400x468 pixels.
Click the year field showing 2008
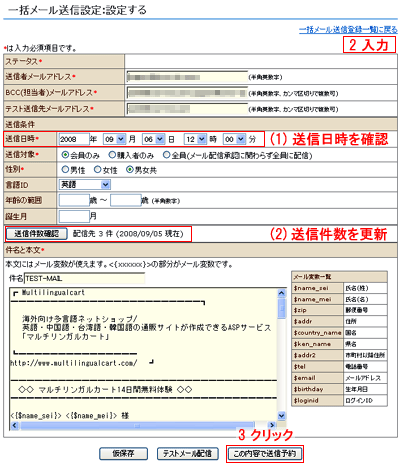[x=74, y=139]
